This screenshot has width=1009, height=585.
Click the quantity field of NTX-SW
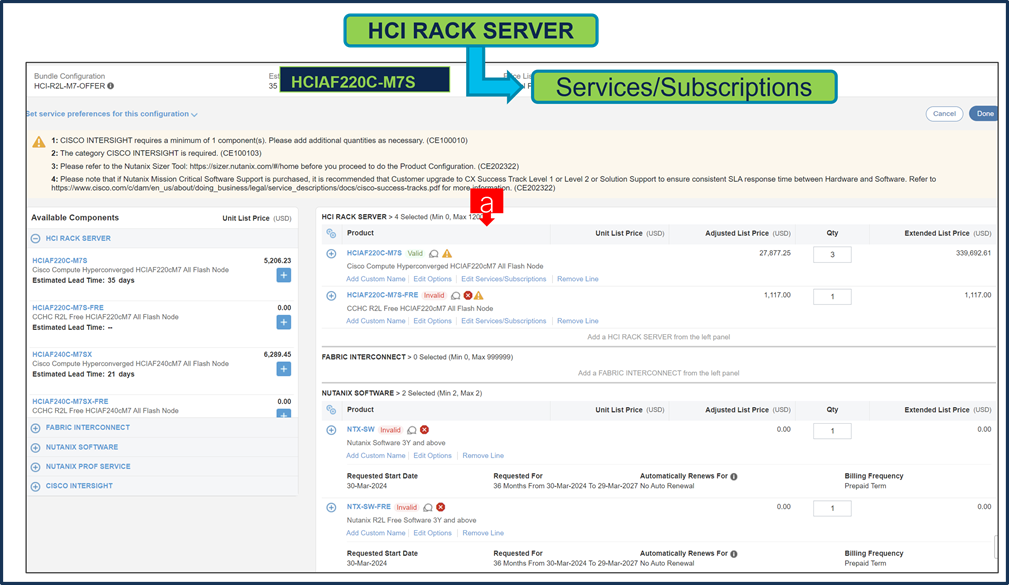point(832,431)
